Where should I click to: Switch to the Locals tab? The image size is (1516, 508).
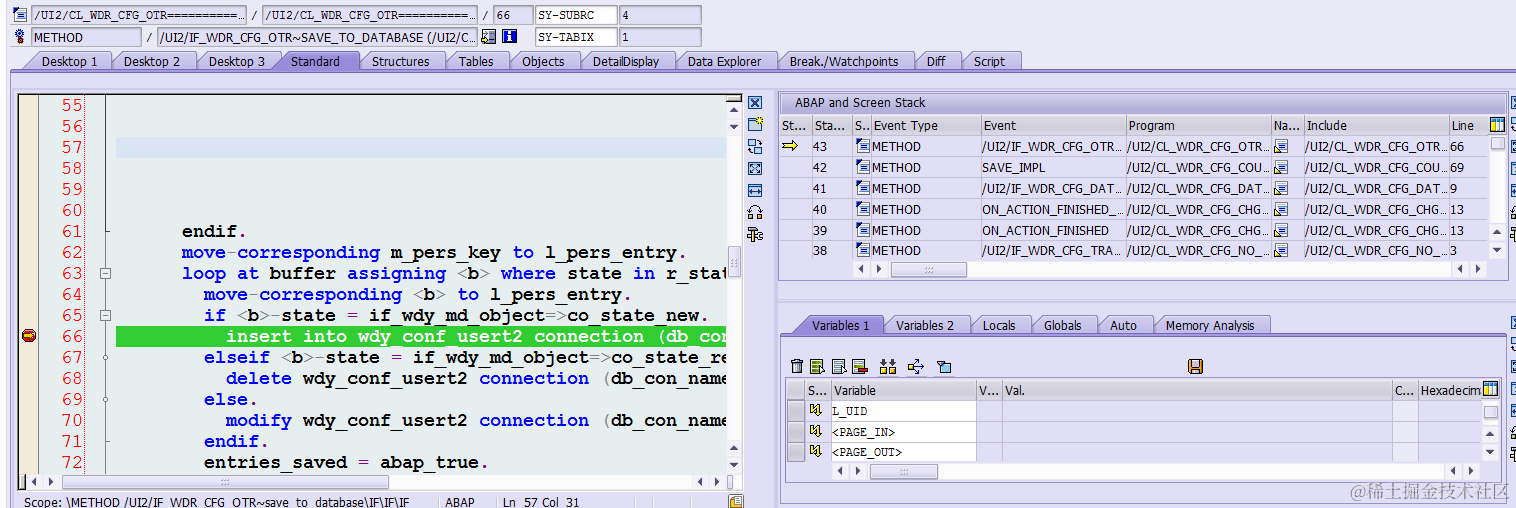click(999, 325)
